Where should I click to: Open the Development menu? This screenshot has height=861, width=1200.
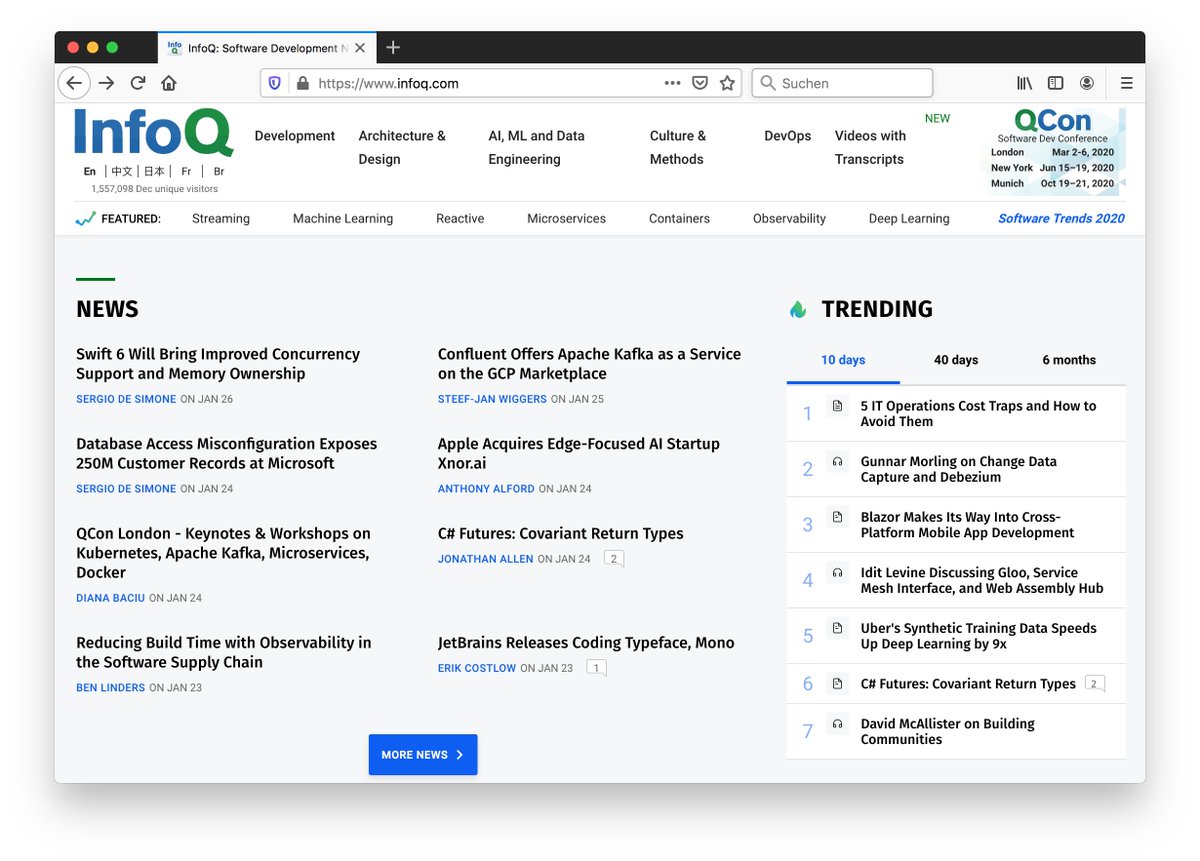295,136
